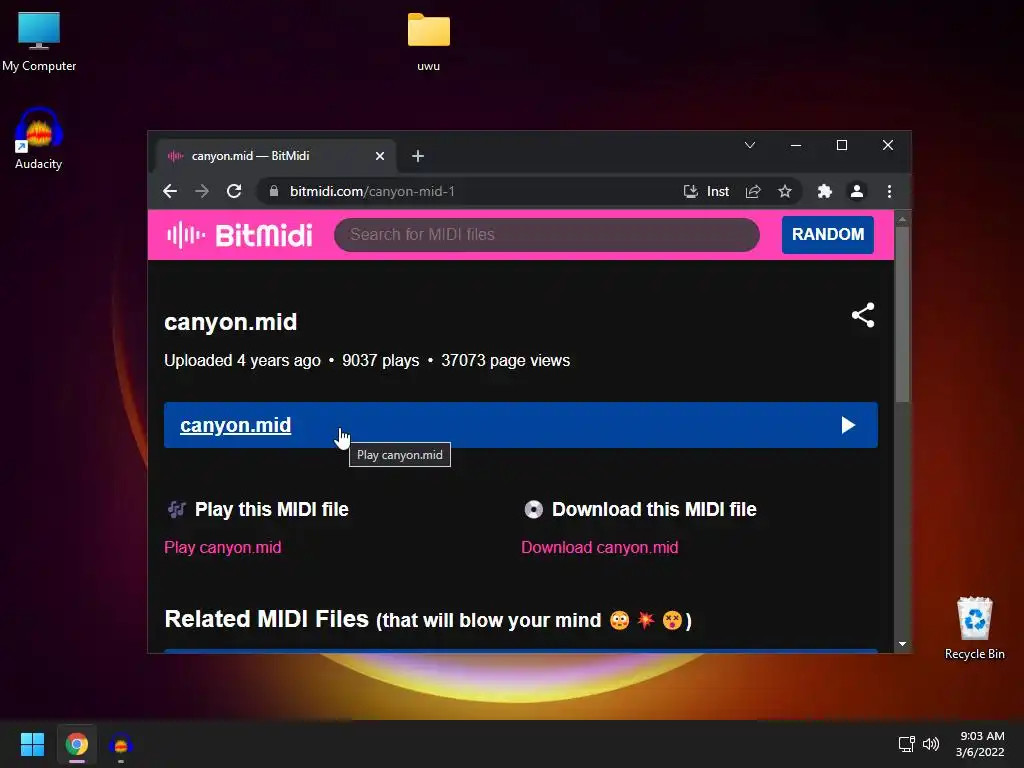The image size is (1024, 768).
Task: Click the 'Uploaded 4 years ago' text
Action: point(242,360)
